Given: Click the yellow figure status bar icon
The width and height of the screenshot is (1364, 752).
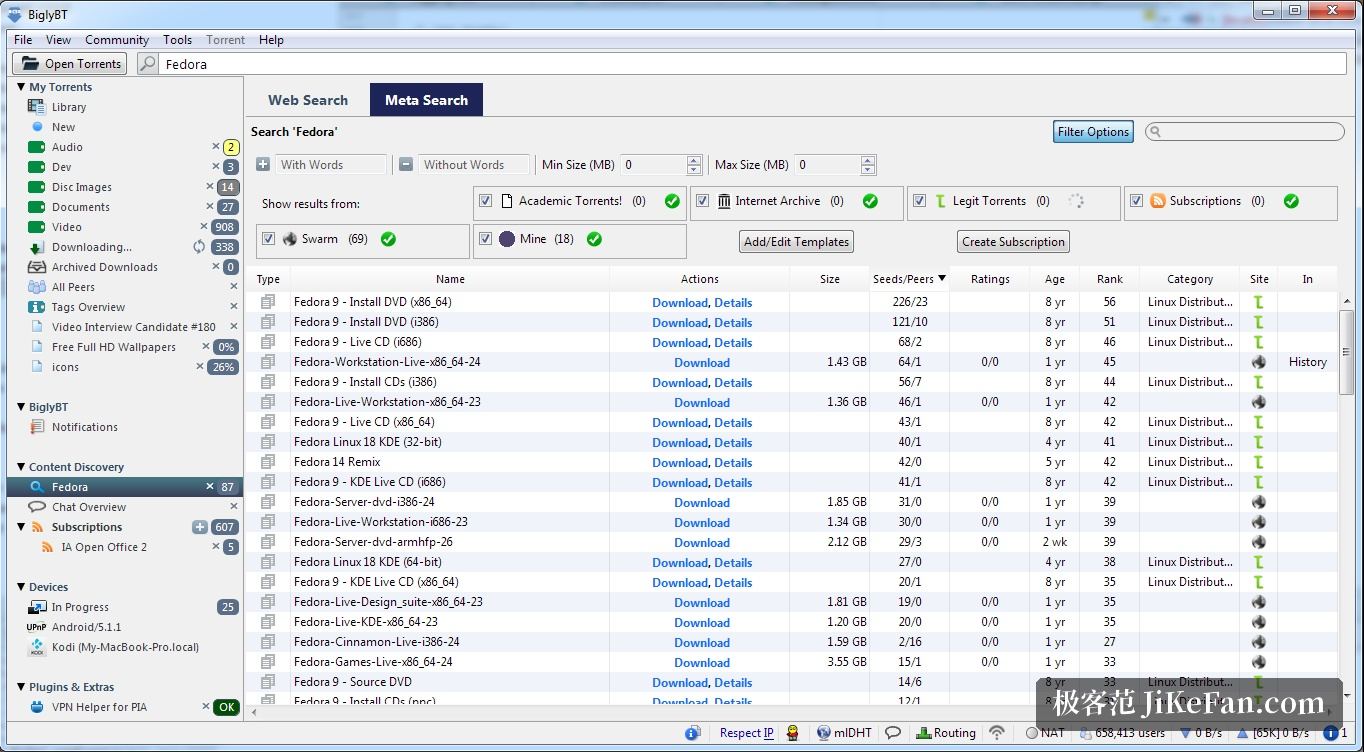Looking at the screenshot, I should (x=793, y=733).
